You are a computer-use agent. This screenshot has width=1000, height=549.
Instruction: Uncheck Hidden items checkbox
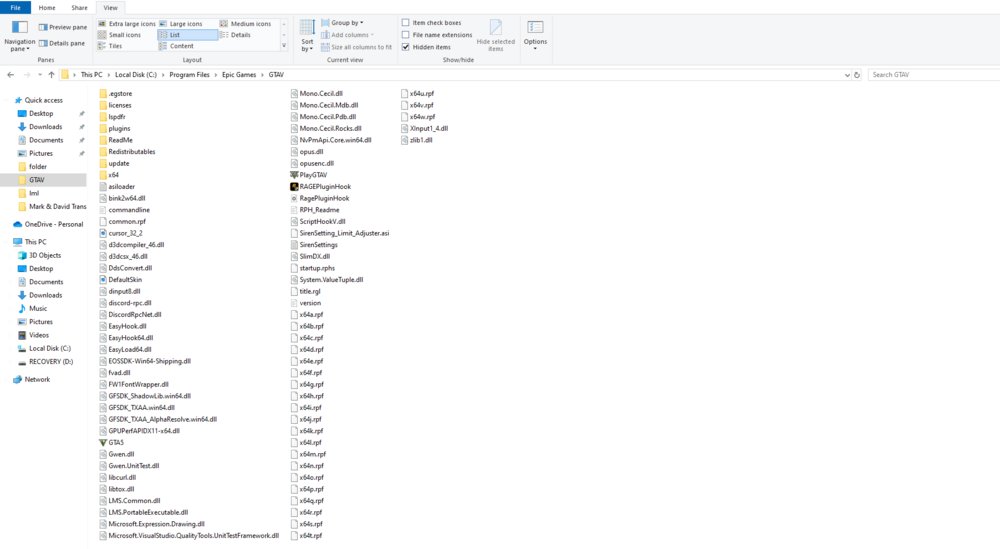[406, 47]
